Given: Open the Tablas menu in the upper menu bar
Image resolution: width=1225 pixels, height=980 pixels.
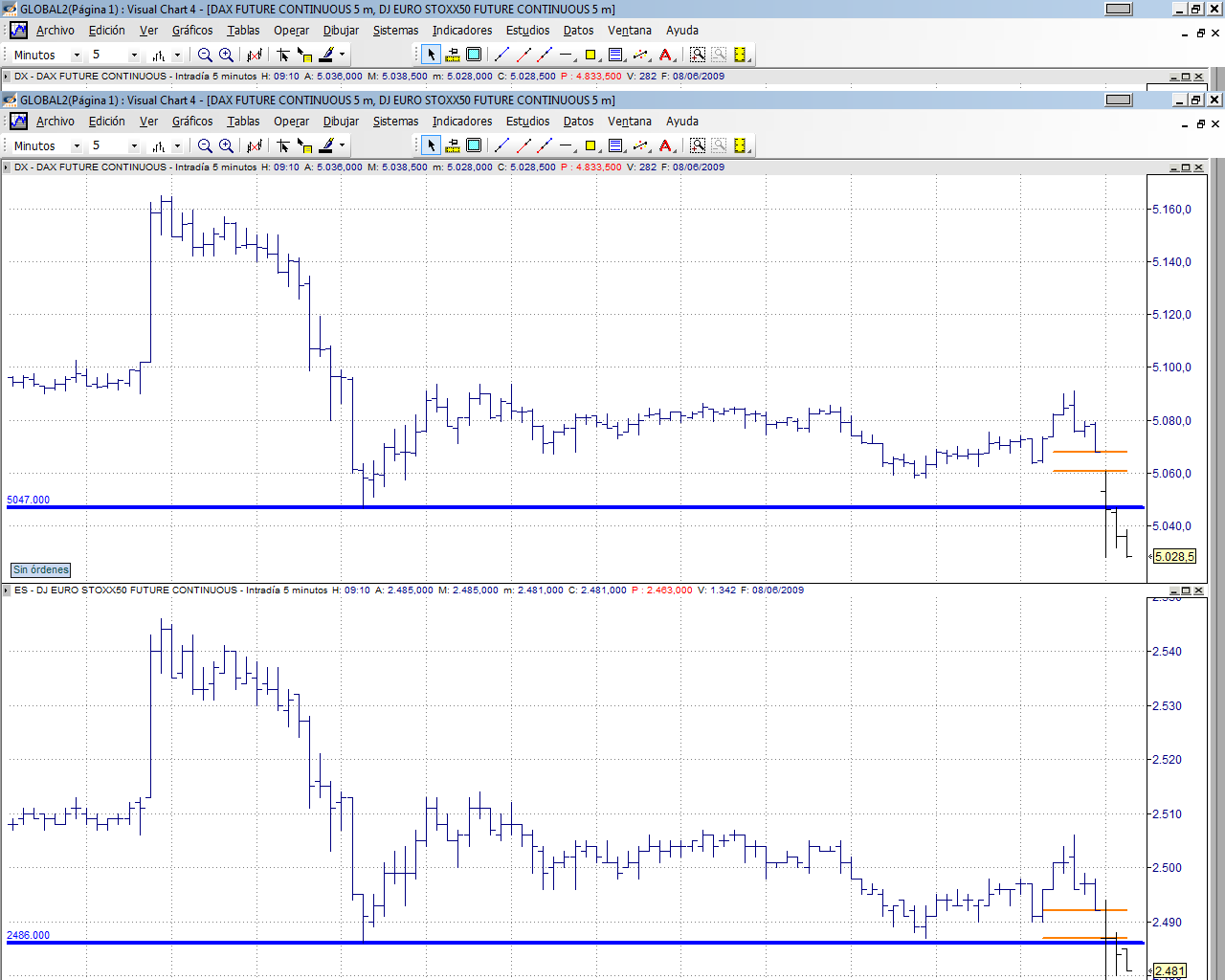Looking at the screenshot, I should pyautogui.click(x=243, y=31).
